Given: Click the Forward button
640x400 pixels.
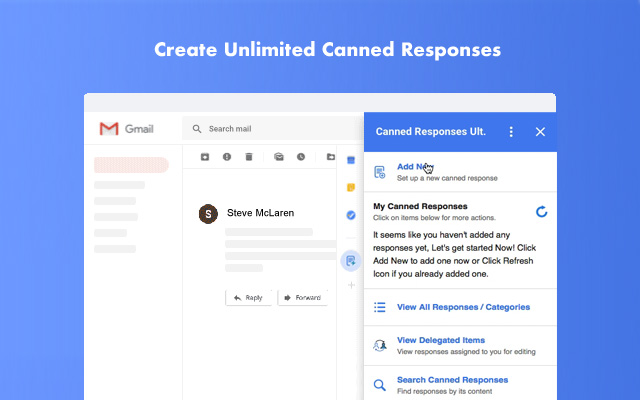Looking at the screenshot, I should (302, 298).
